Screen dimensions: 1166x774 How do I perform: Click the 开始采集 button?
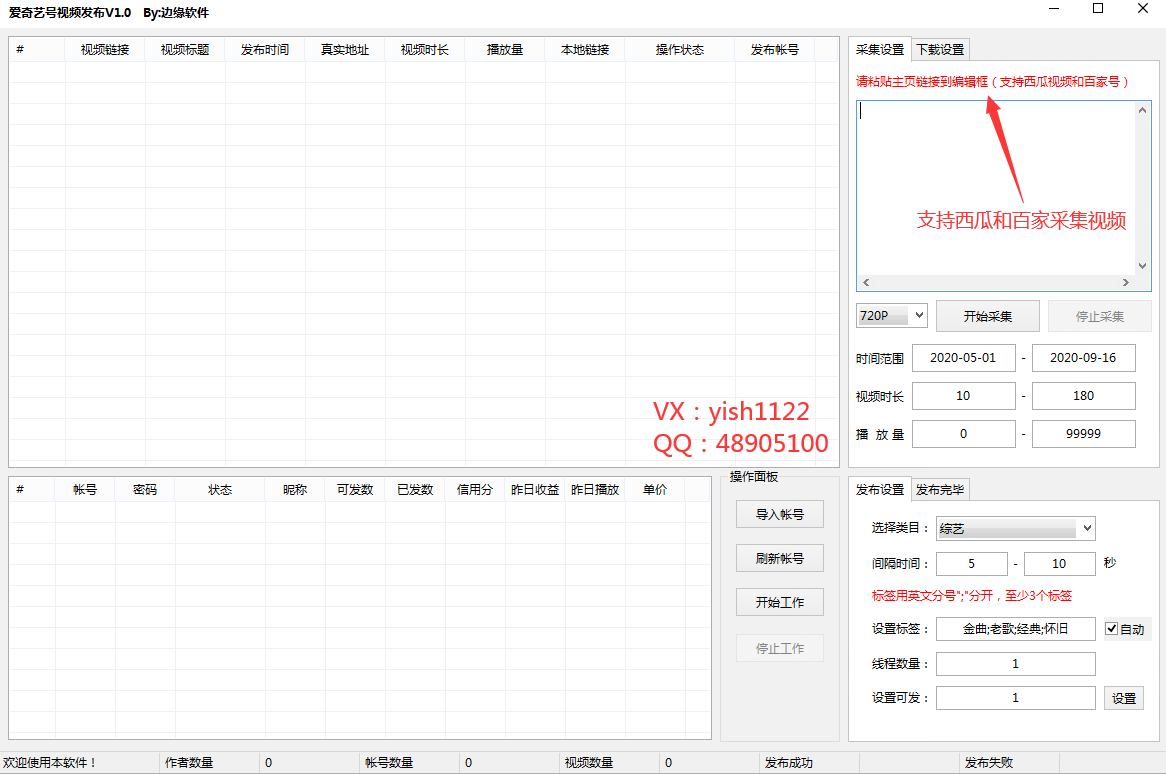(988, 316)
